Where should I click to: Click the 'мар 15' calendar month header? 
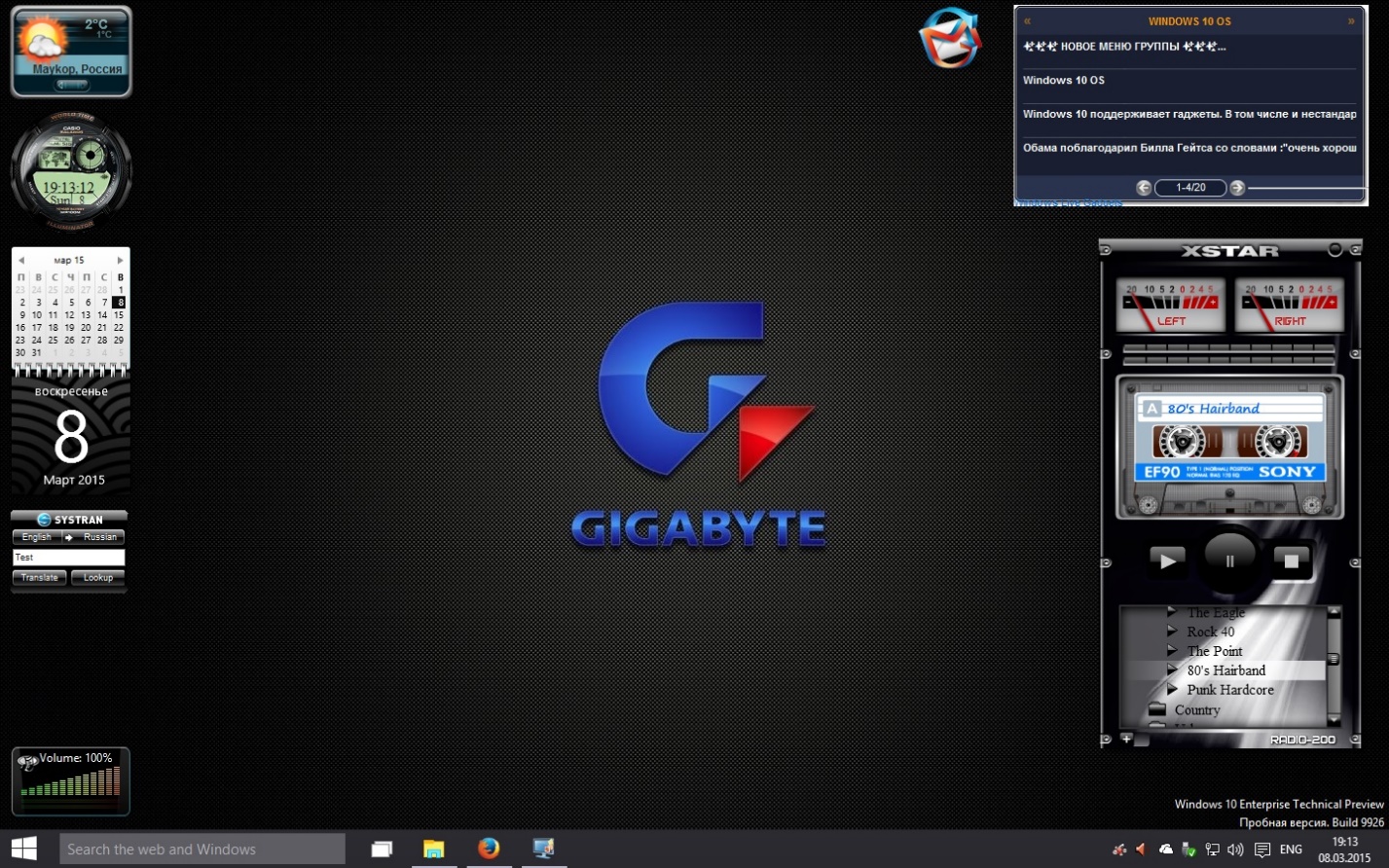click(x=69, y=260)
